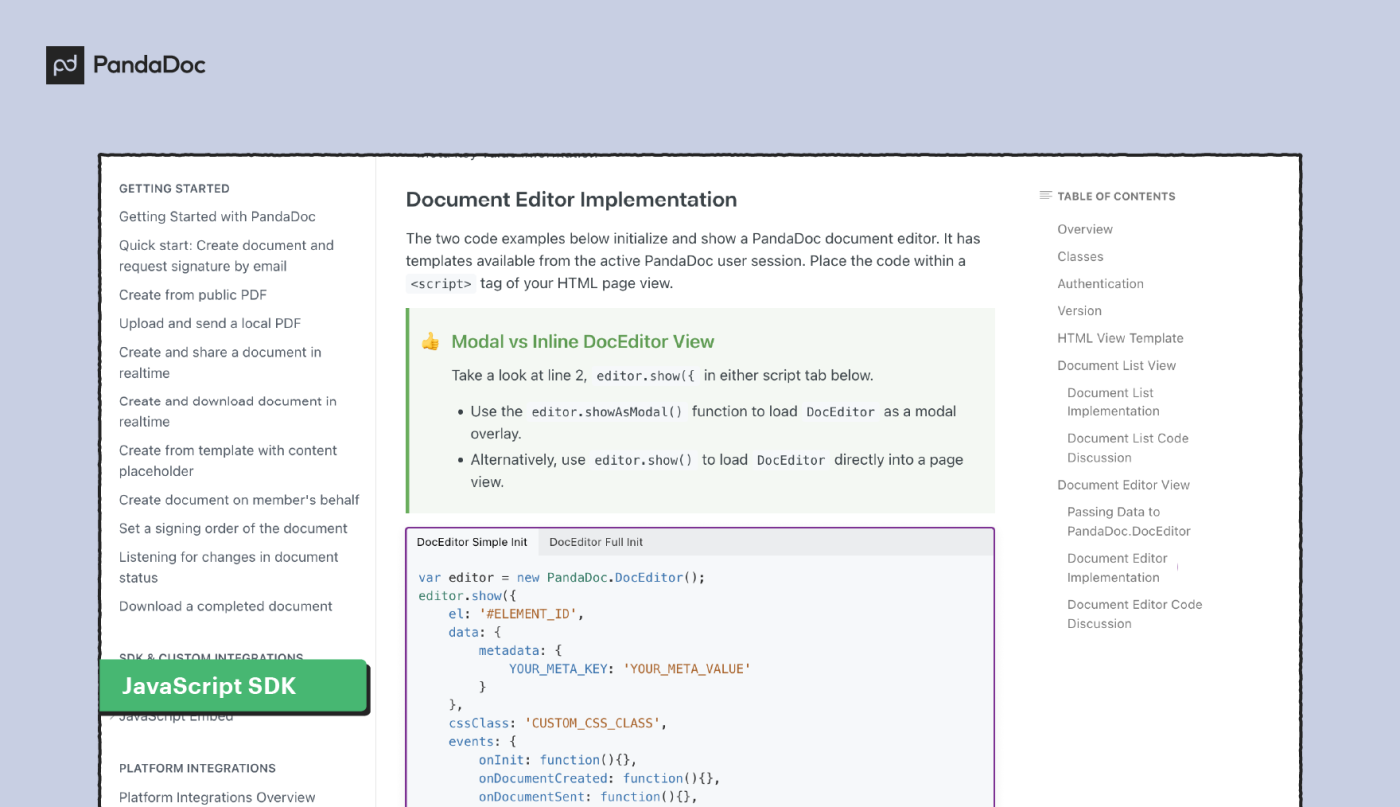Open Platform Integrations Overview link

coord(217,798)
